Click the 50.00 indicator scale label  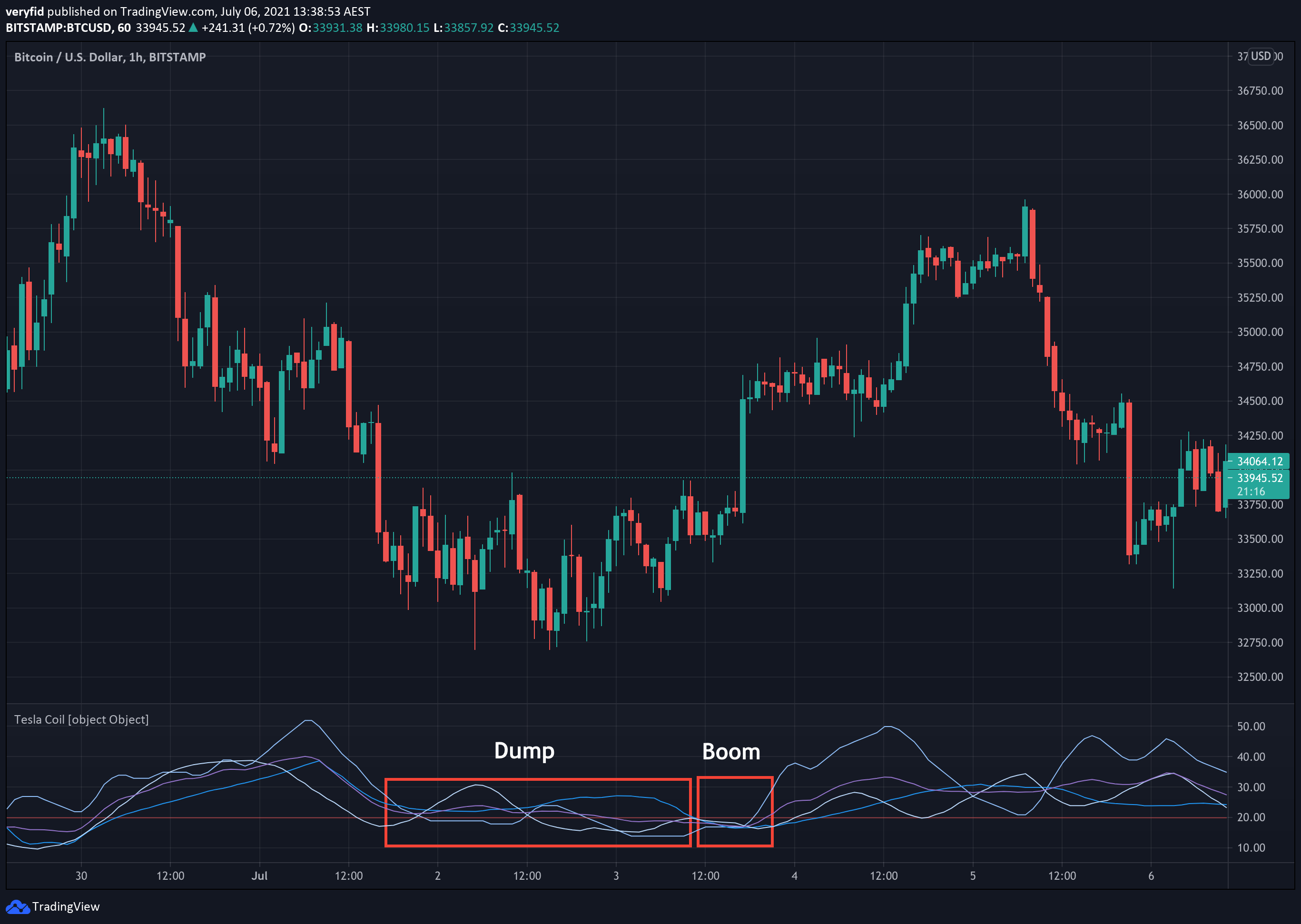click(x=1252, y=727)
